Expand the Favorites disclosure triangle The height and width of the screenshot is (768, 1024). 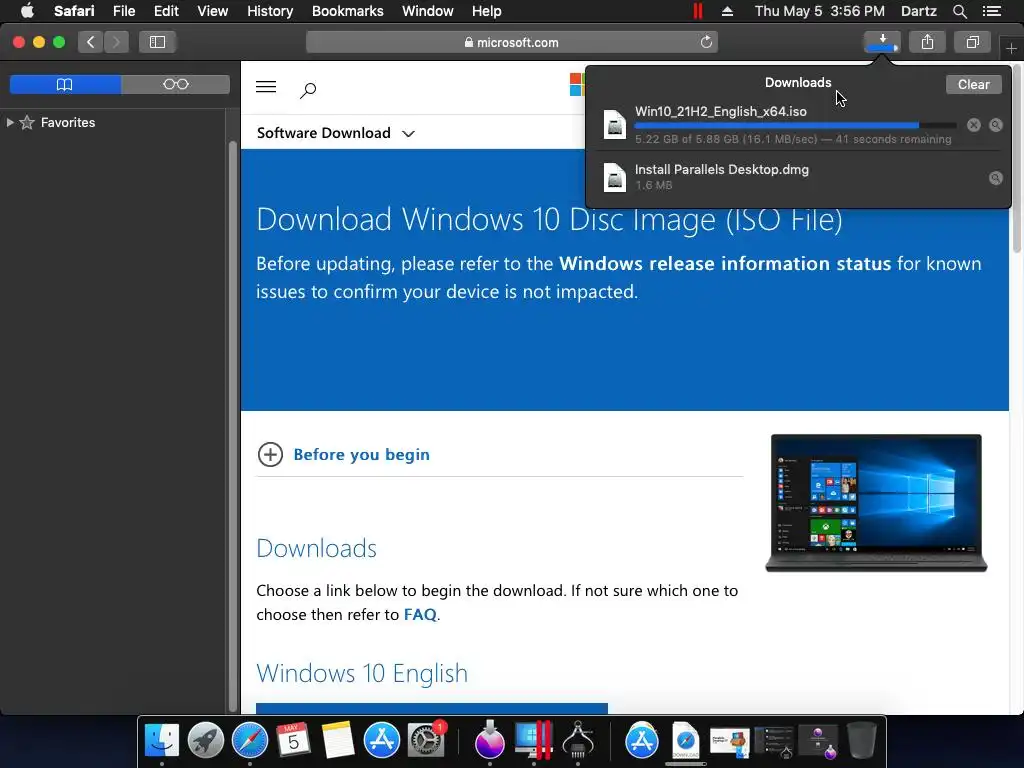tap(10, 122)
